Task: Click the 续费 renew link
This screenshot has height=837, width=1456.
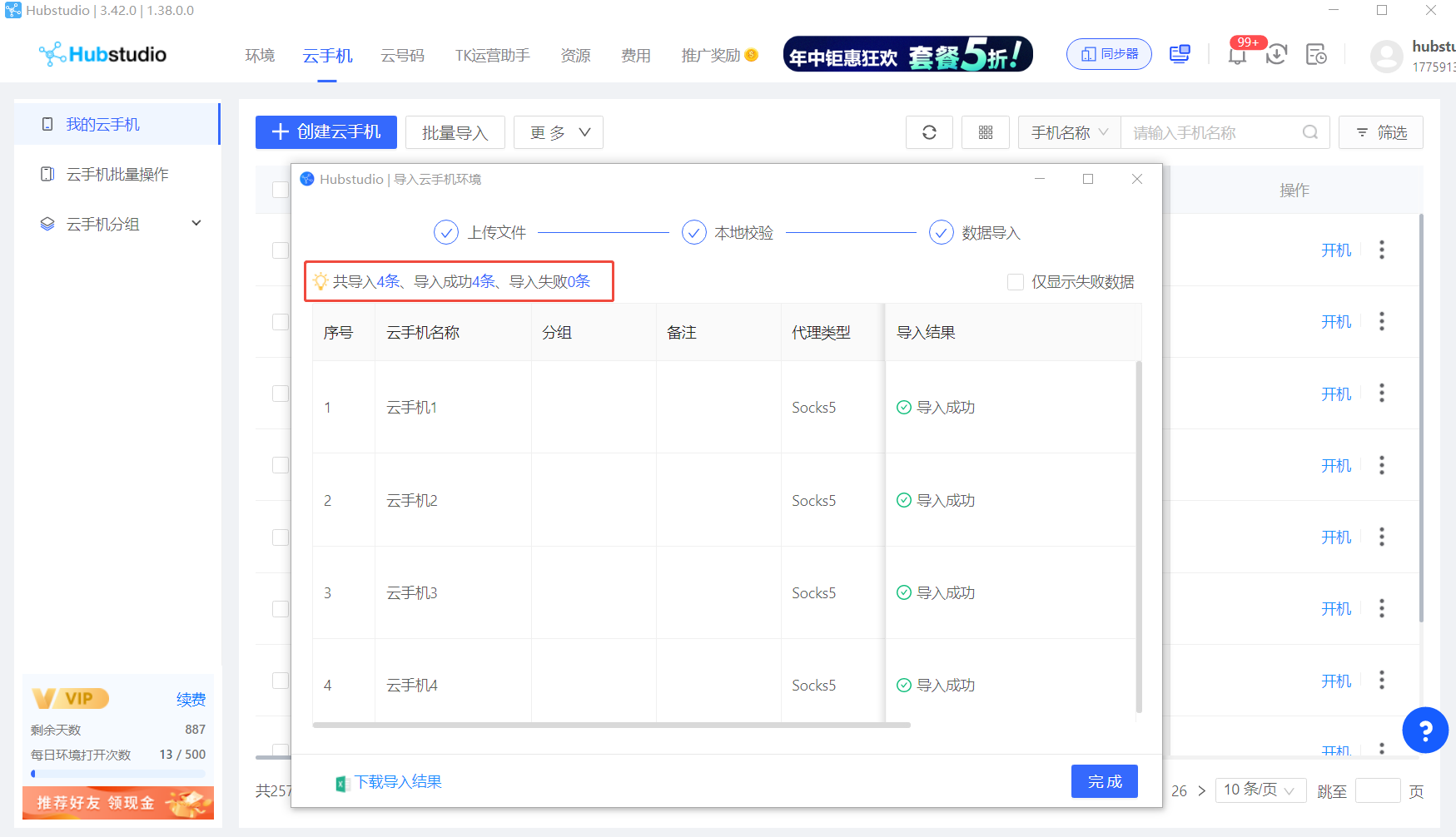Action: click(x=191, y=699)
